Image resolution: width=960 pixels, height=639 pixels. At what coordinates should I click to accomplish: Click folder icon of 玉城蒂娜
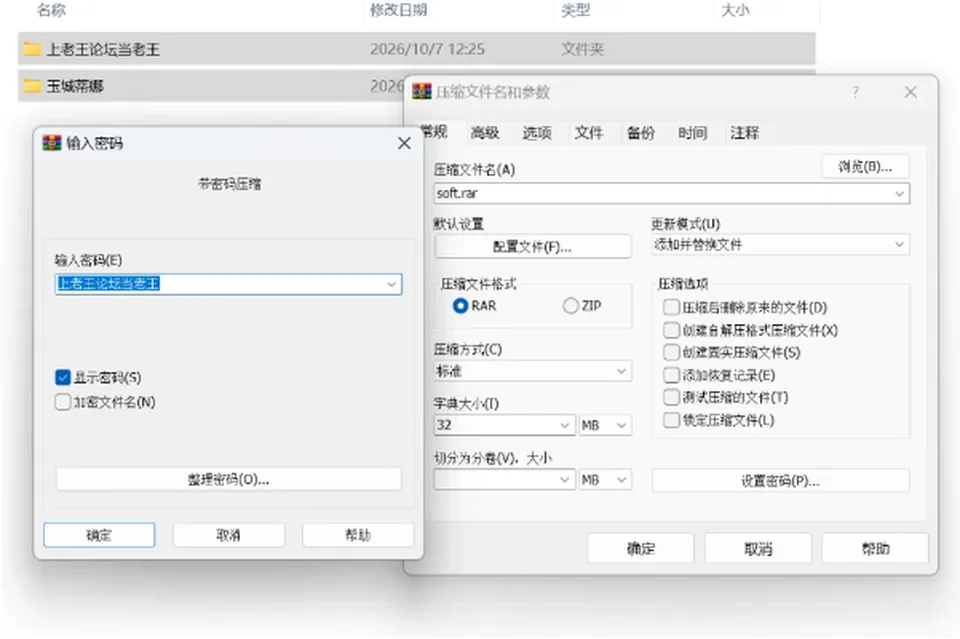[x=32, y=86]
